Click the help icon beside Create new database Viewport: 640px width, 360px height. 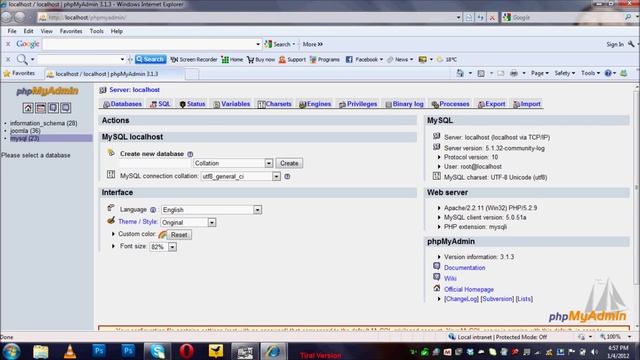tap(190, 154)
